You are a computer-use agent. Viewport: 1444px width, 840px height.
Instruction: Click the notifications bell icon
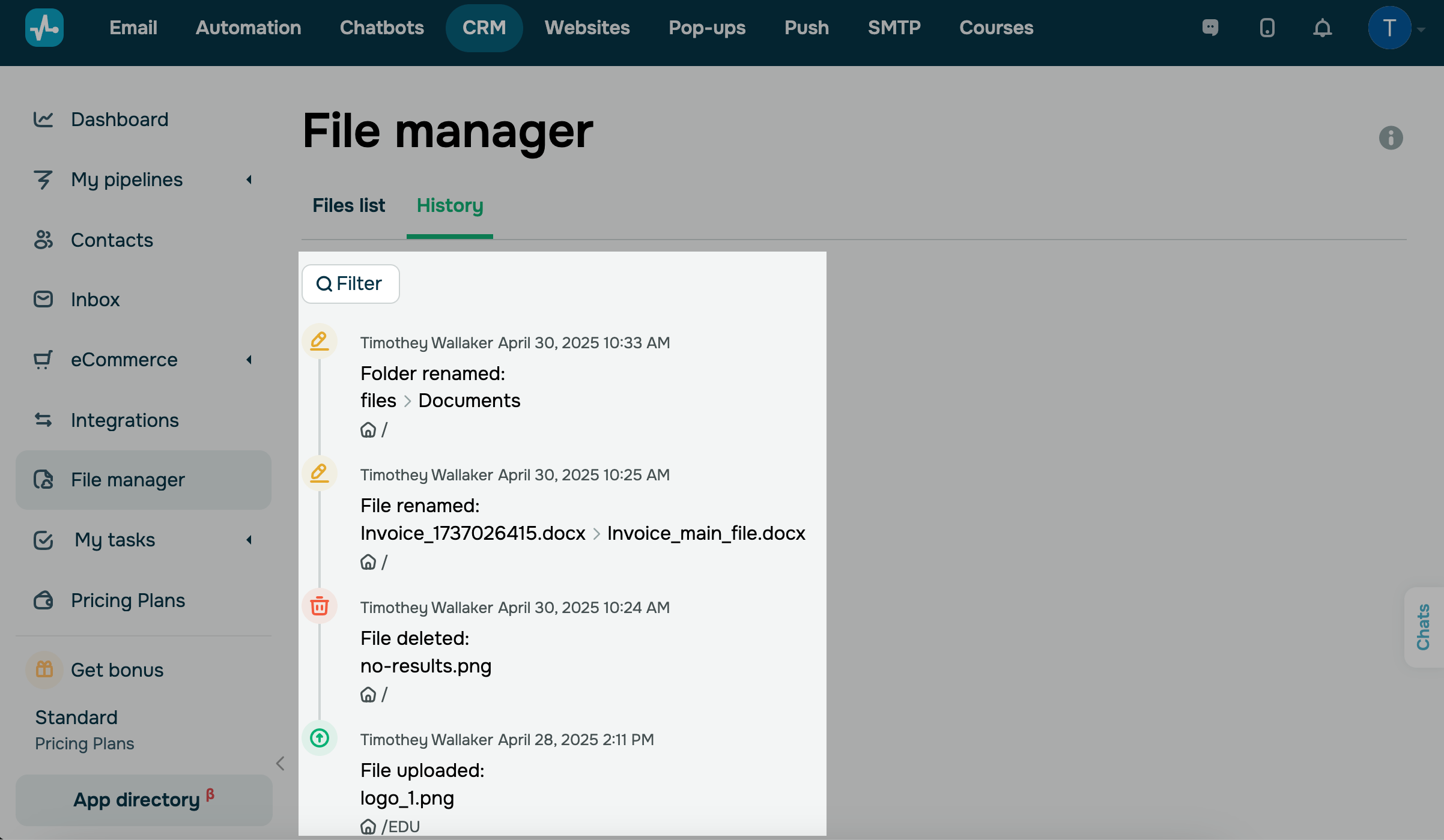point(1322,28)
